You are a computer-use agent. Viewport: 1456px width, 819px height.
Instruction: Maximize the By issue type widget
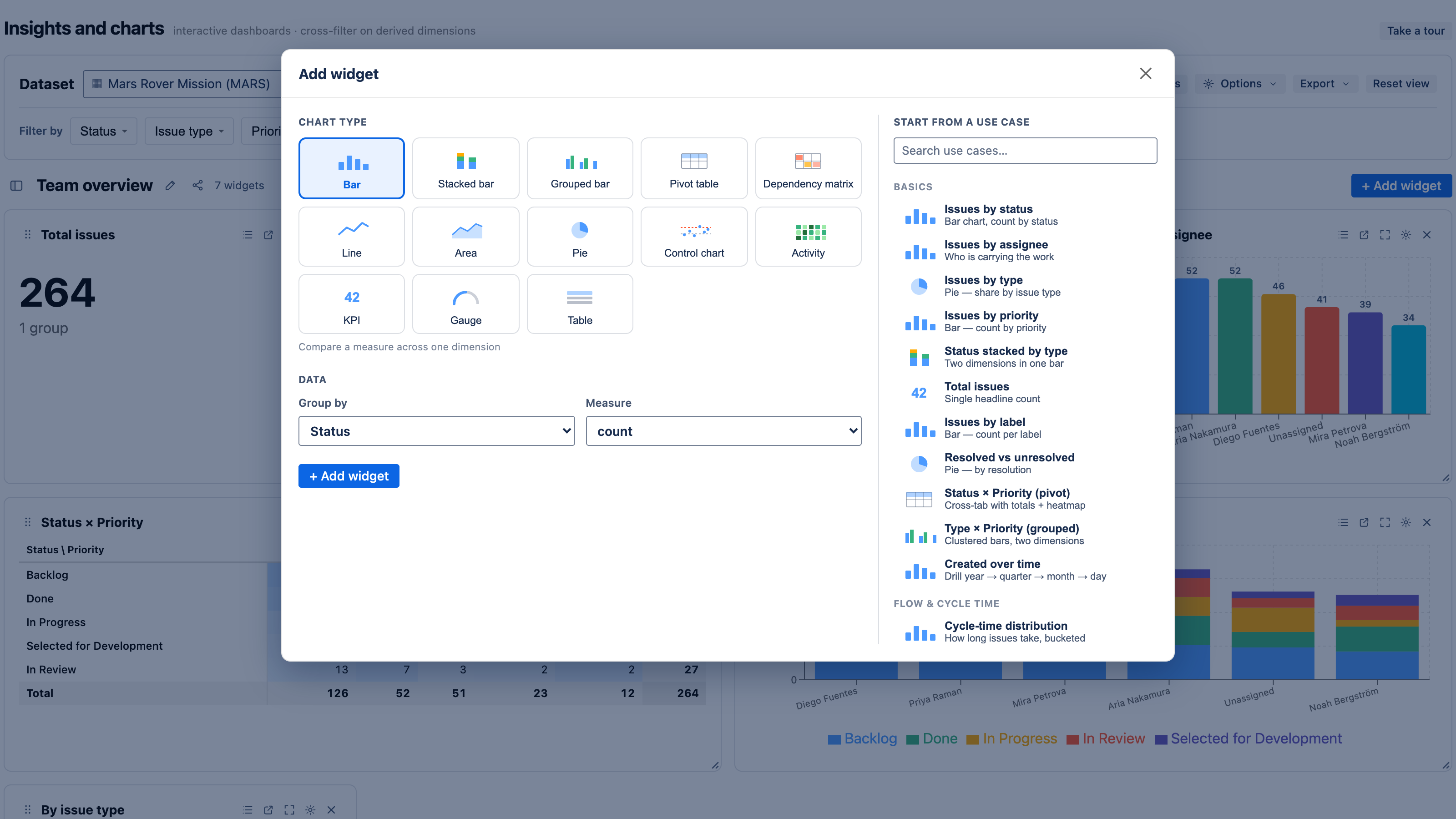pos(289,809)
